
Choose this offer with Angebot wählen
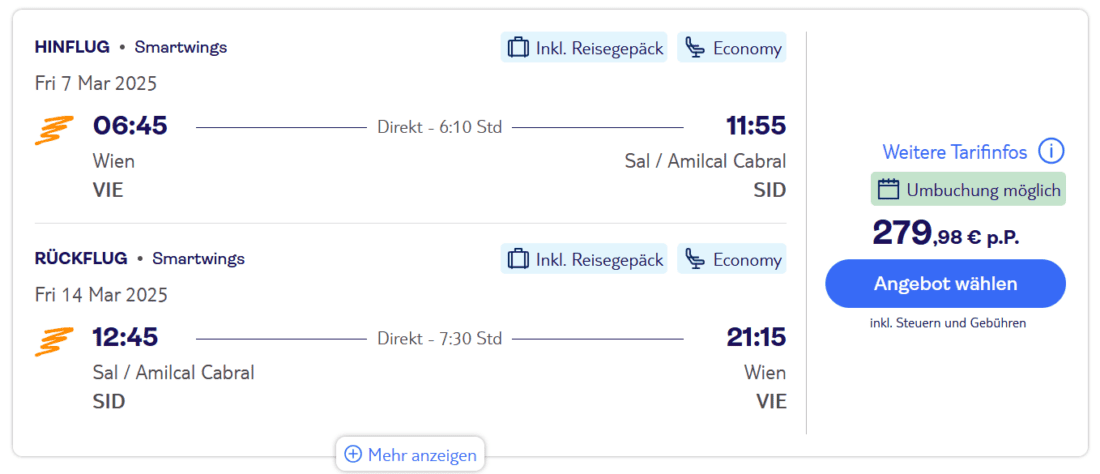945,284
